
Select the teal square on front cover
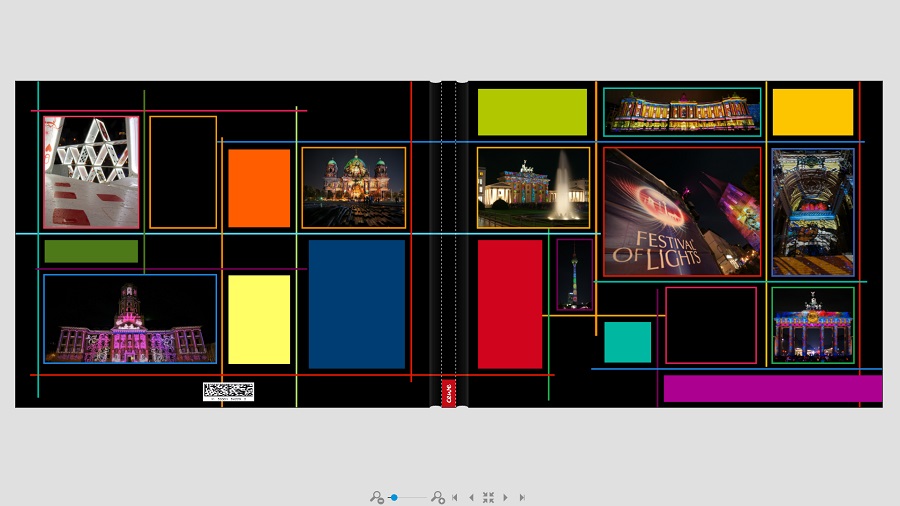coord(627,342)
